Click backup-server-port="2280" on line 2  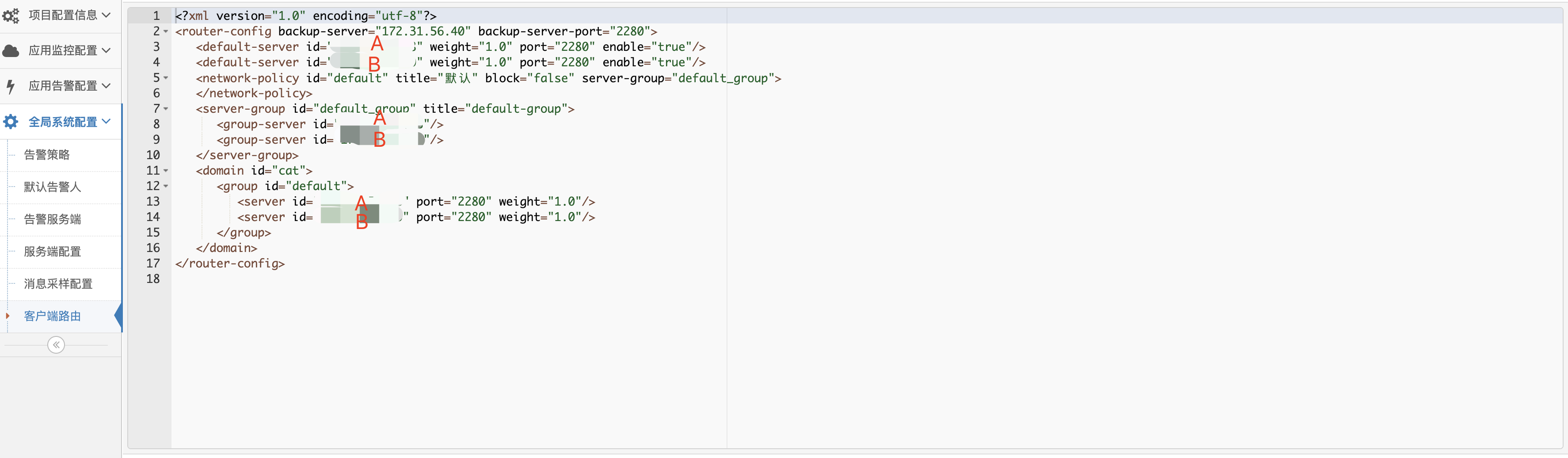[x=564, y=31]
